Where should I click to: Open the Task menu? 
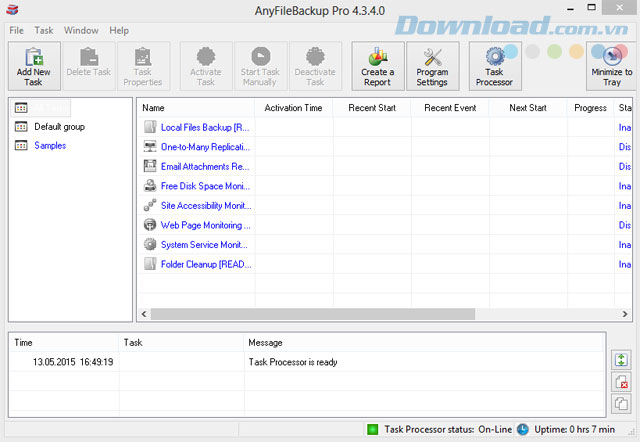[44, 31]
